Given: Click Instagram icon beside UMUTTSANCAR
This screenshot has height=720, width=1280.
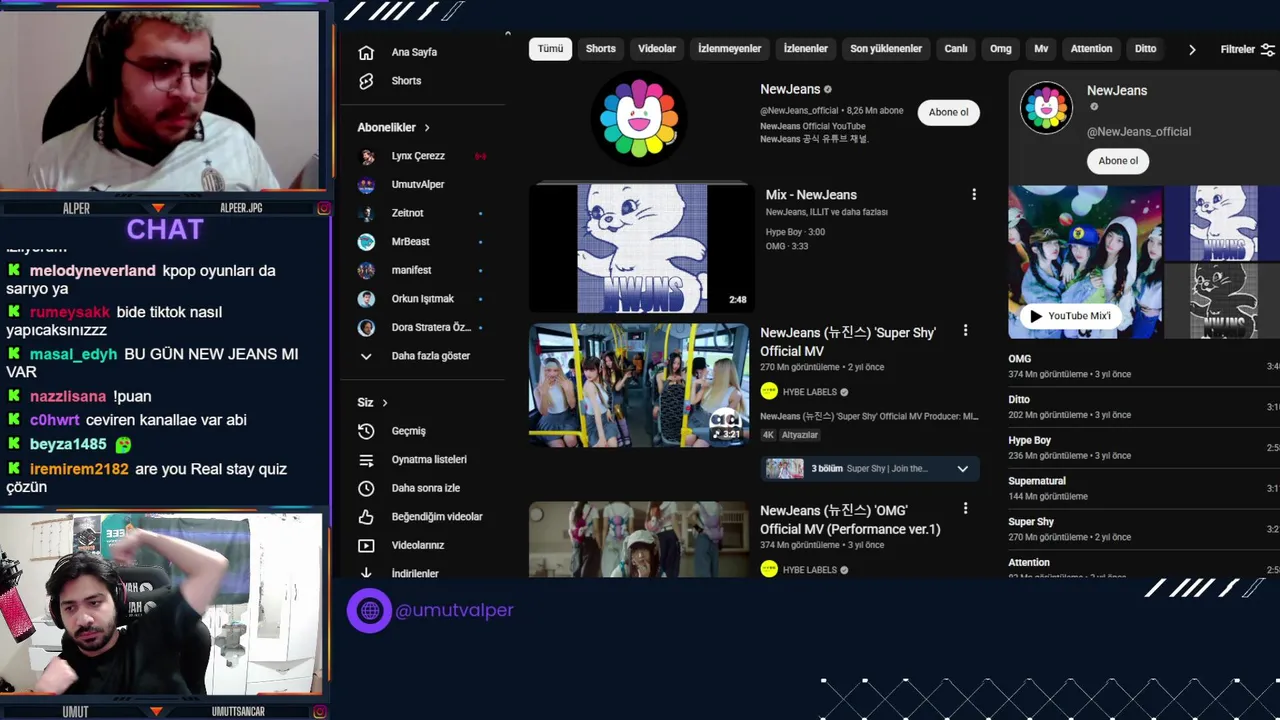Looking at the screenshot, I should [320, 712].
